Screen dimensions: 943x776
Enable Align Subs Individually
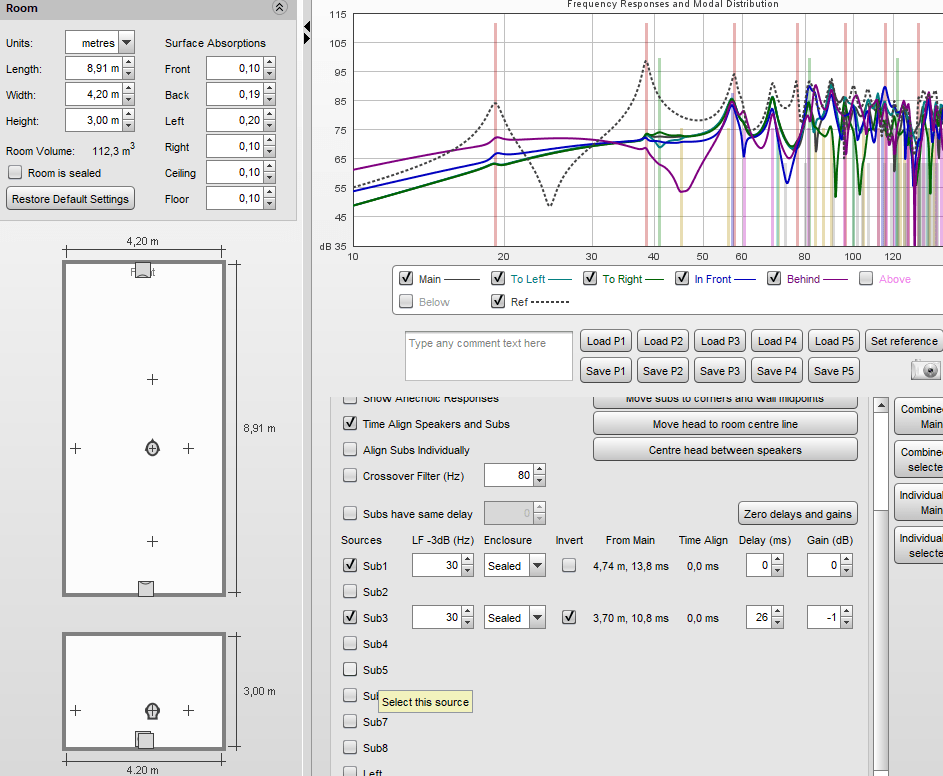point(349,449)
